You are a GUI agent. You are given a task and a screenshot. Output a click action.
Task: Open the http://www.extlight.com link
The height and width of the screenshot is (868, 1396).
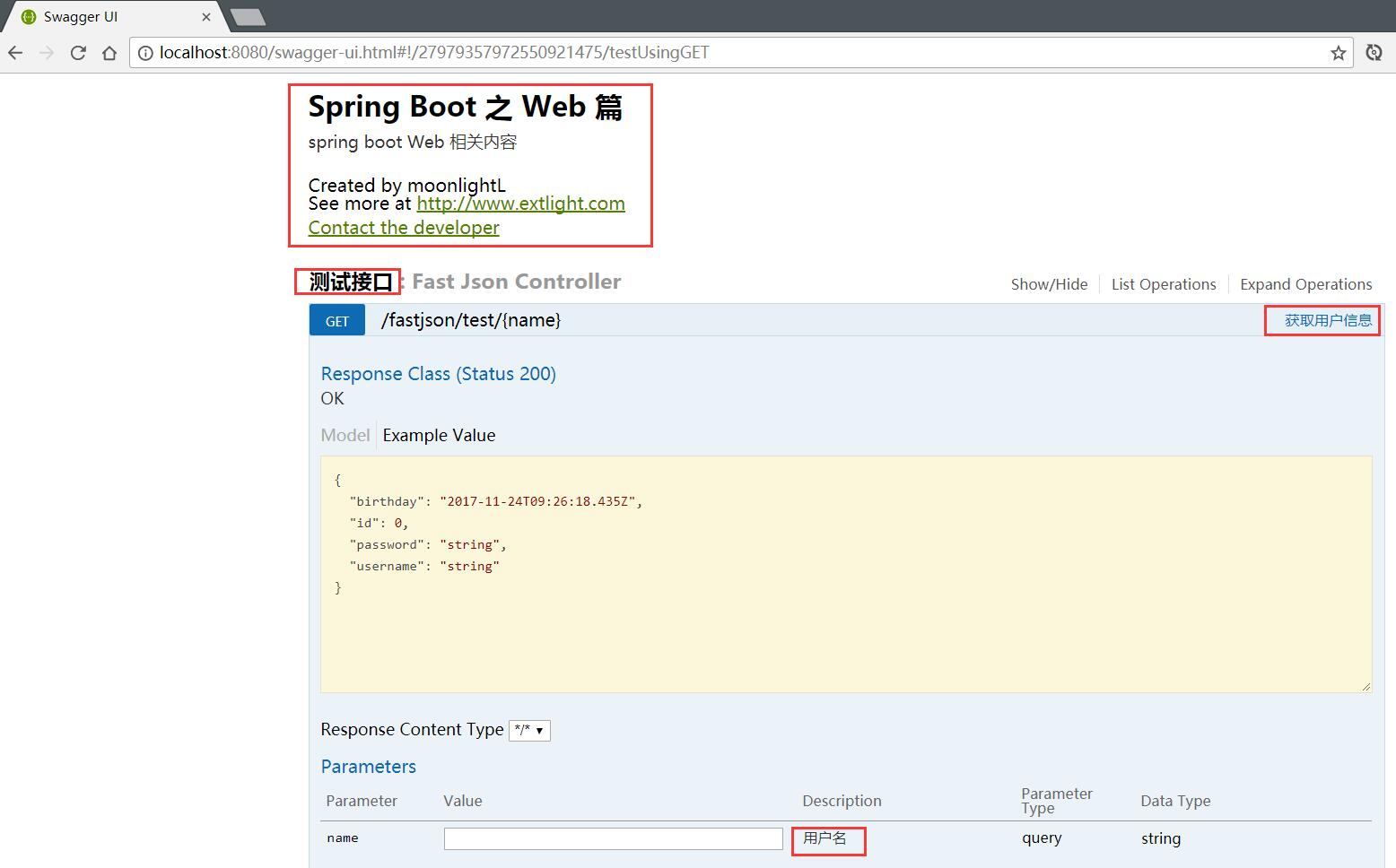520,204
